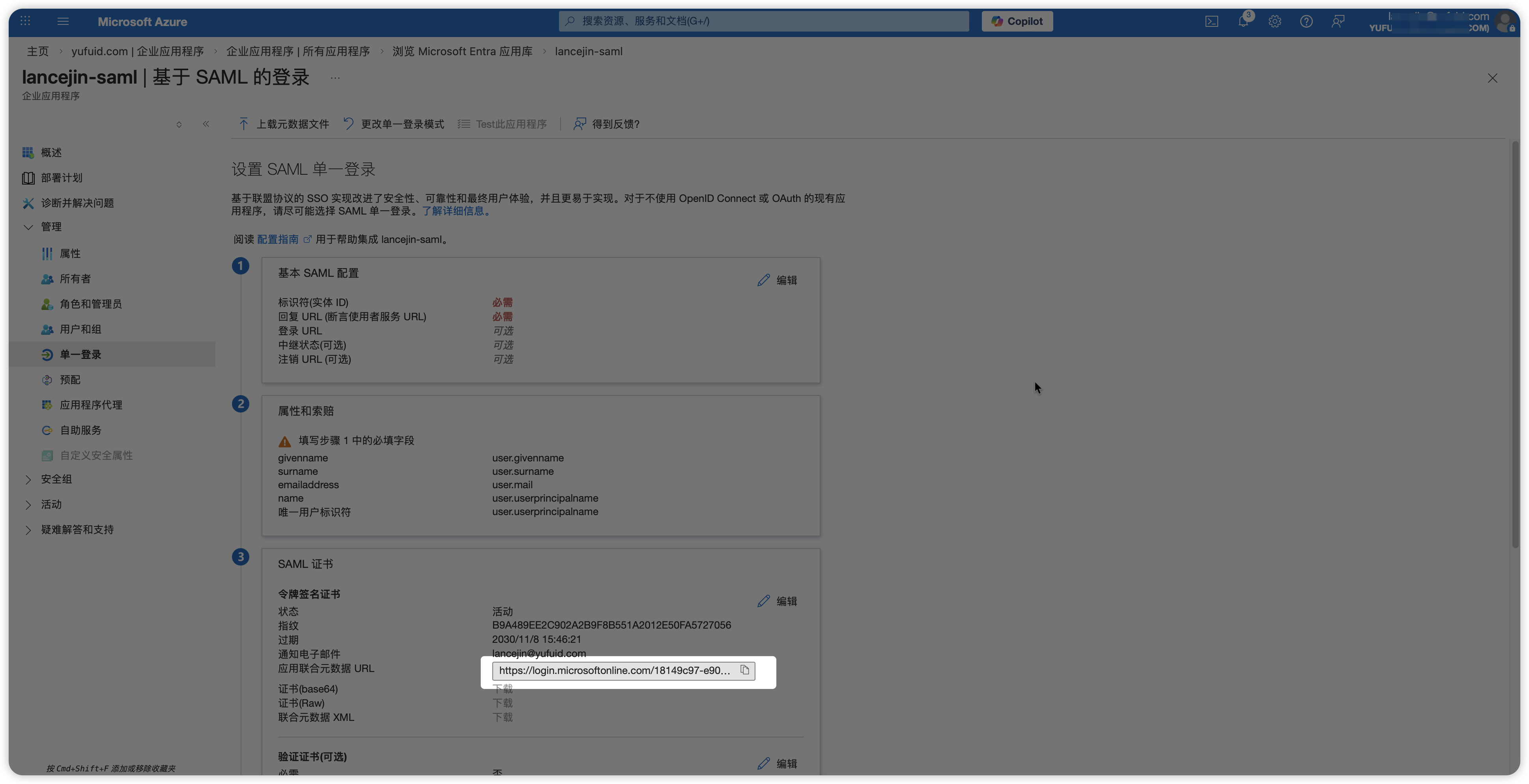Open the Azure portal hamburger menu

coord(63,21)
